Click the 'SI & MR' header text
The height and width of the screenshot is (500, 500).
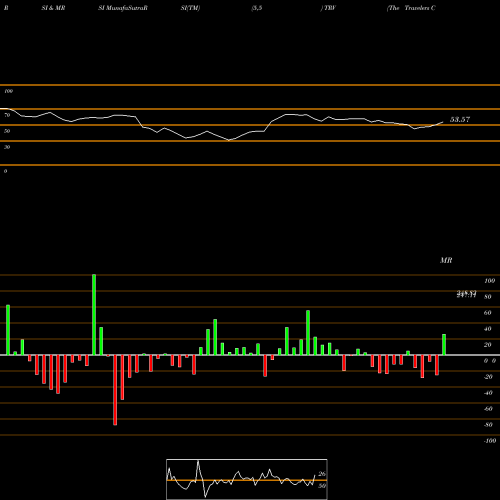click(53, 8)
